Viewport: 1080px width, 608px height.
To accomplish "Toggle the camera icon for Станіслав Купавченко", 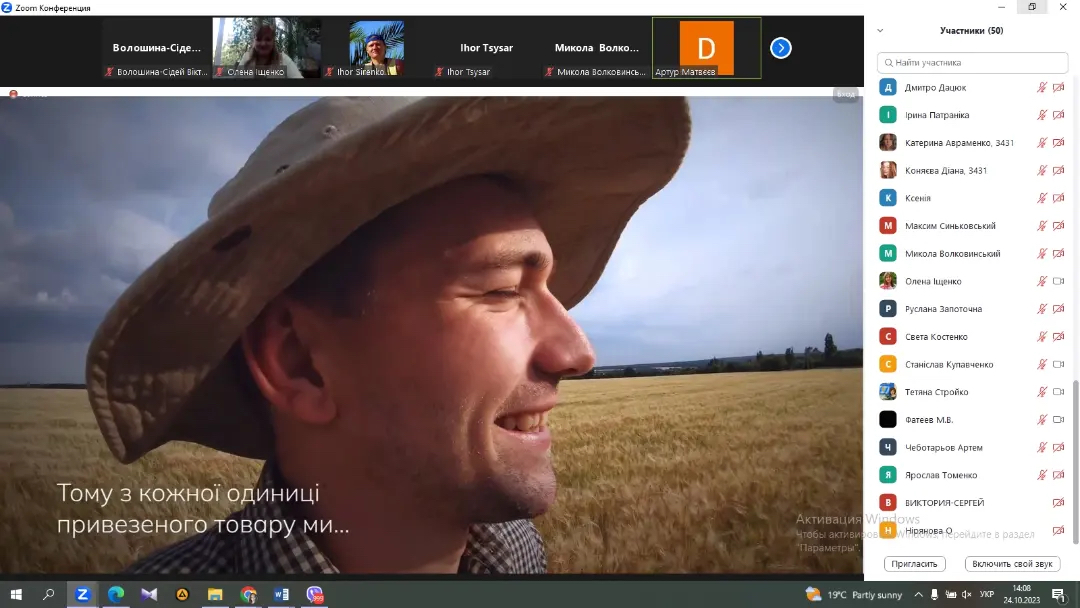I will pos(1058,365).
